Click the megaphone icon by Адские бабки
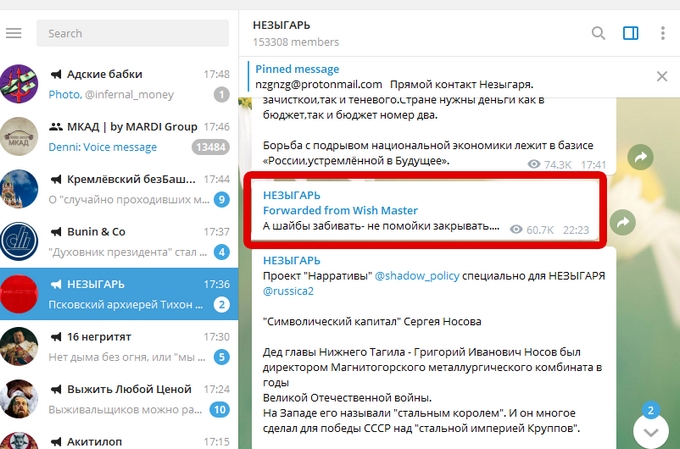The height and width of the screenshot is (449, 680). coord(56,74)
